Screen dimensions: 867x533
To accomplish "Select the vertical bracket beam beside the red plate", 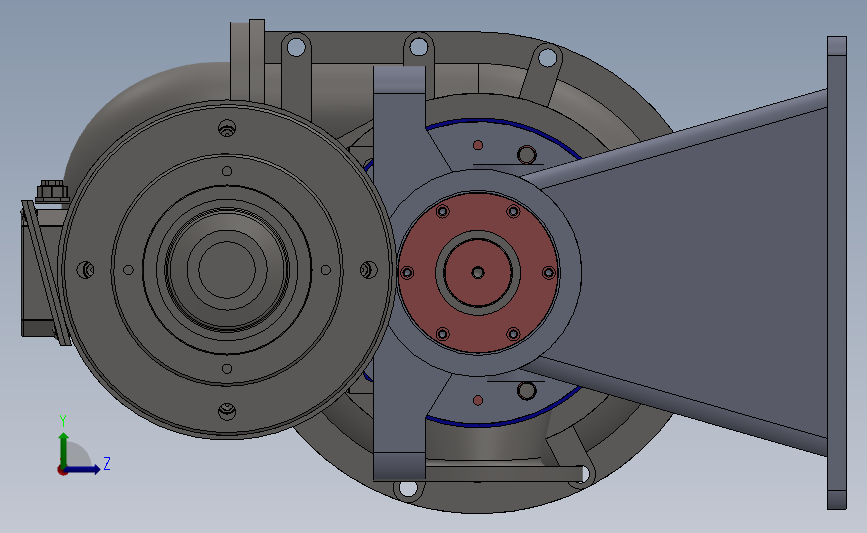I will (399, 273).
